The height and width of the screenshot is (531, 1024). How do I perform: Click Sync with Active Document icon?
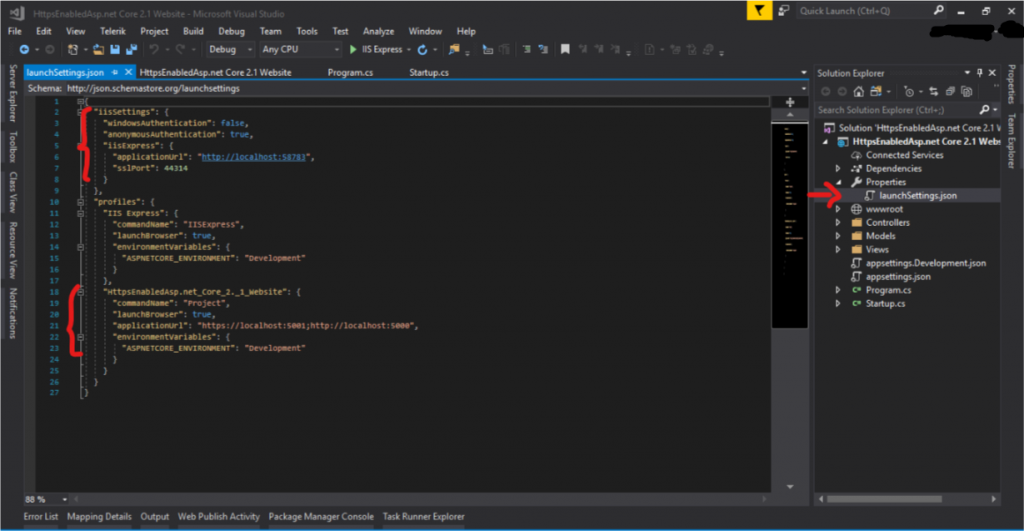(933, 91)
